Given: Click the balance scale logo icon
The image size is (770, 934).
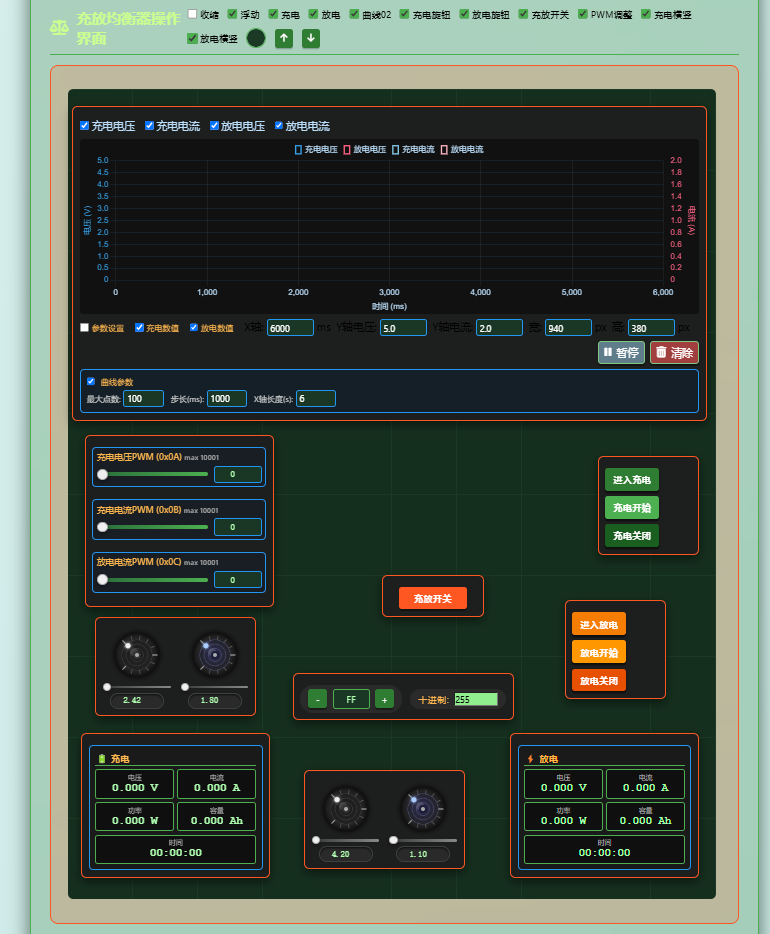Looking at the screenshot, I should tap(59, 28).
